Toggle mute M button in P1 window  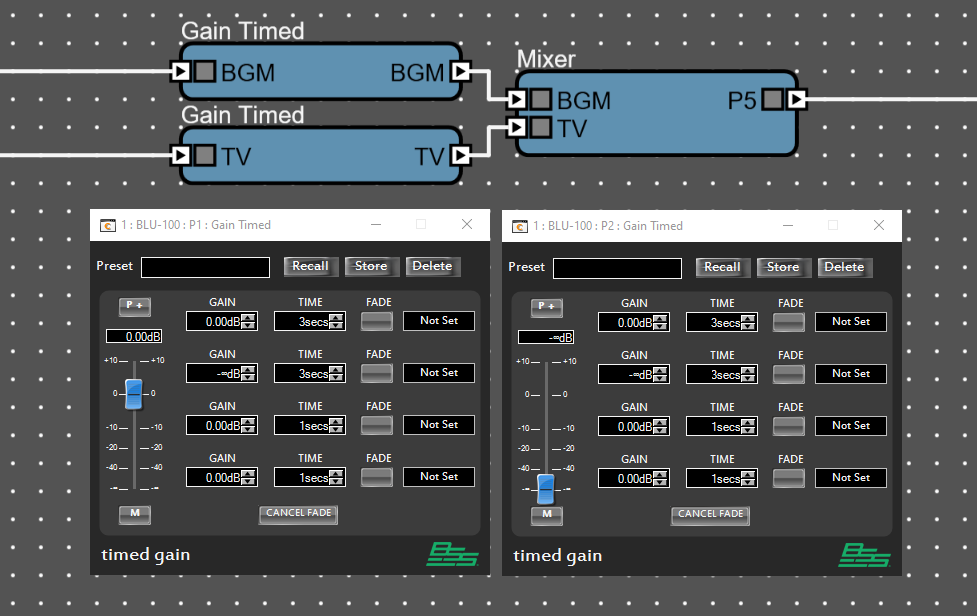pyautogui.click(x=135, y=514)
